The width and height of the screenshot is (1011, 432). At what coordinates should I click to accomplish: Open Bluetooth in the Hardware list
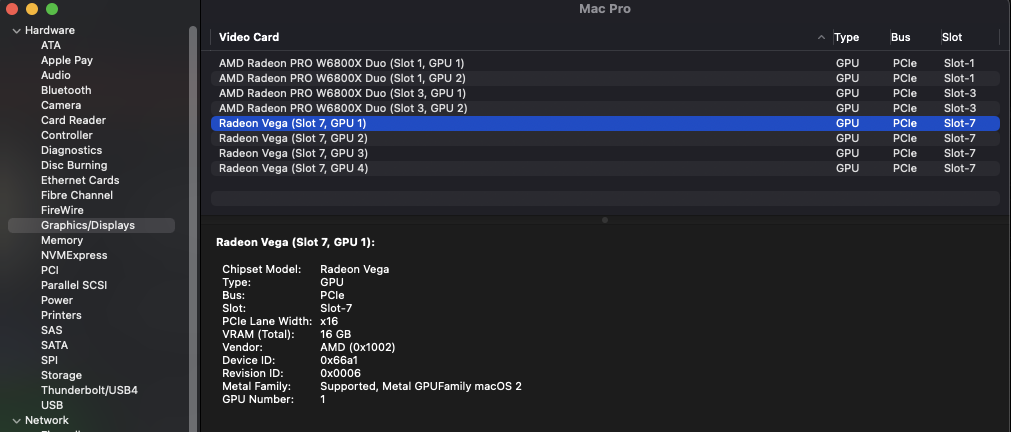click(66, 90)
